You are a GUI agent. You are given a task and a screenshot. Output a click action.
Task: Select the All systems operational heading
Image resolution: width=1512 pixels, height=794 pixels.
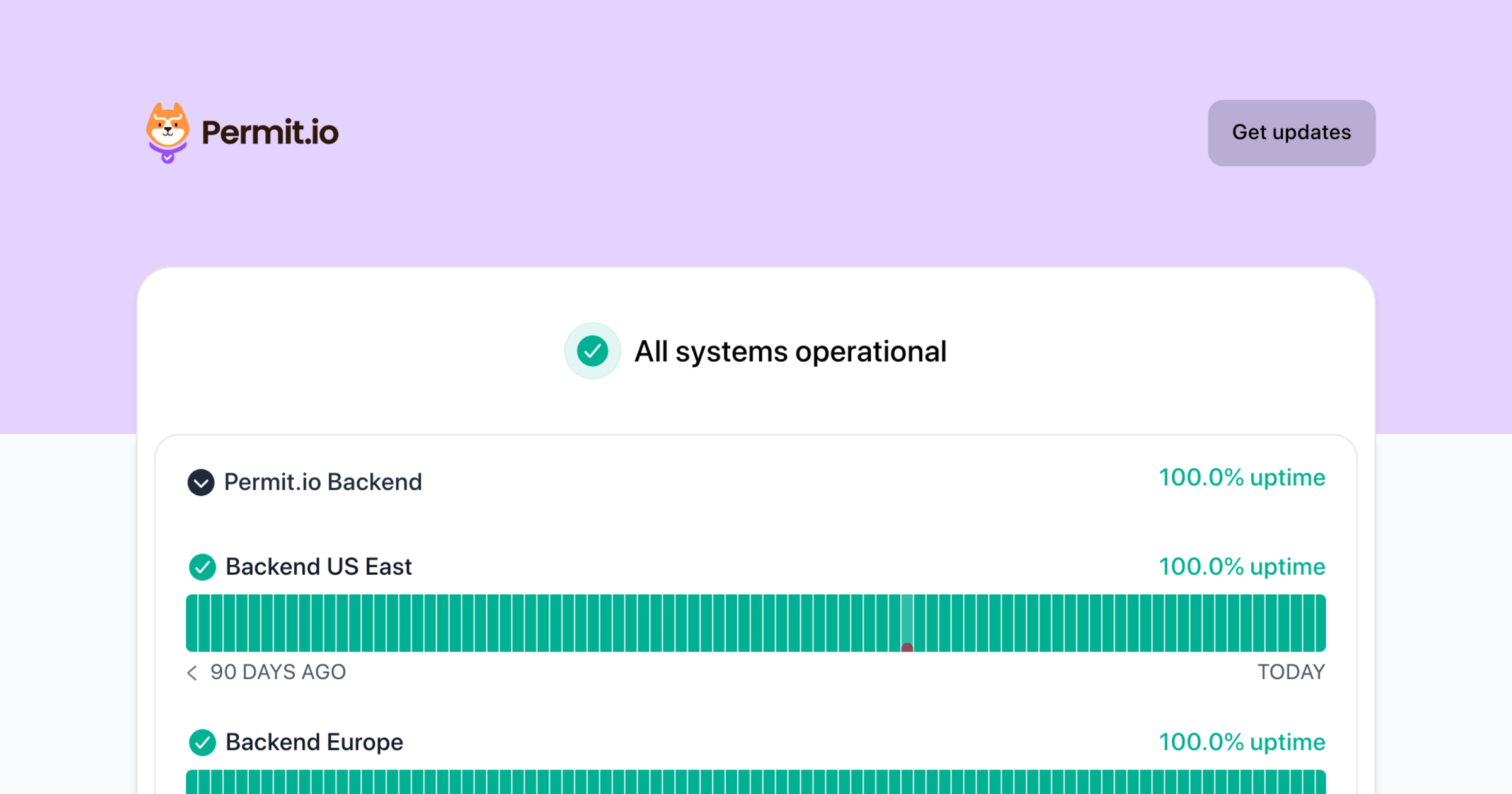click(790, 352)
